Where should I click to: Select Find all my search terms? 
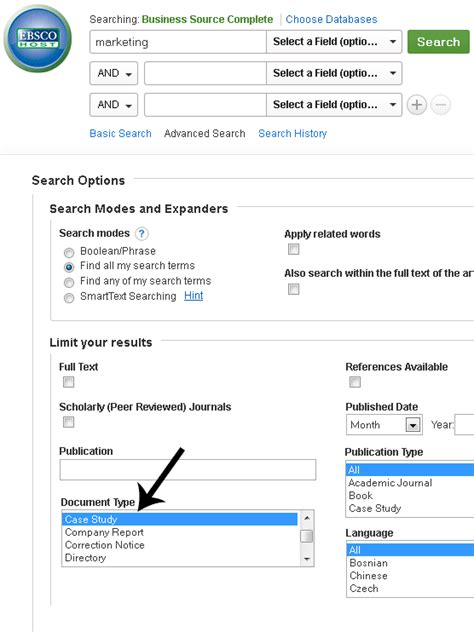tap(69, 267)
